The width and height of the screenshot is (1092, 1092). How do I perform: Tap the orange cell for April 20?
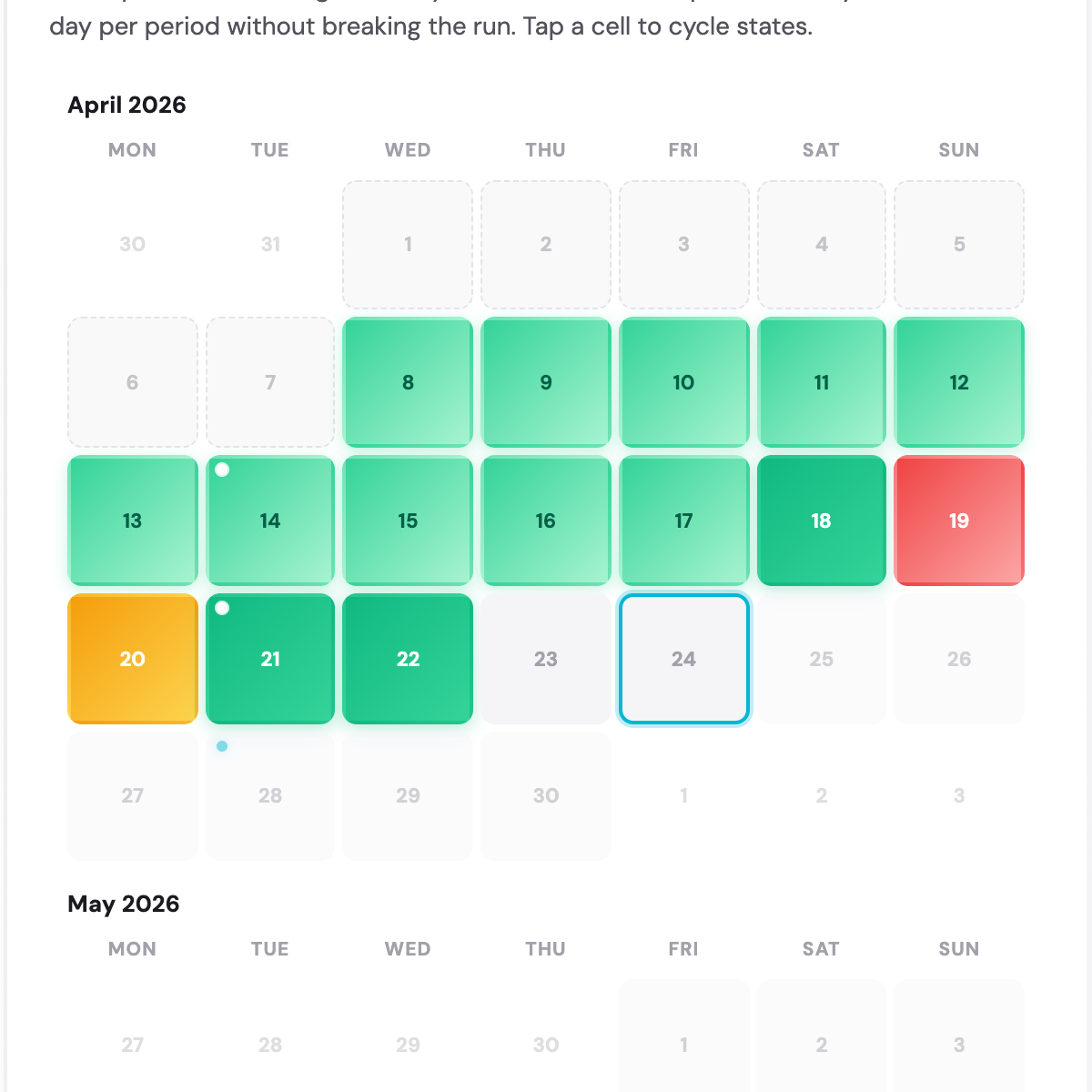132,658
